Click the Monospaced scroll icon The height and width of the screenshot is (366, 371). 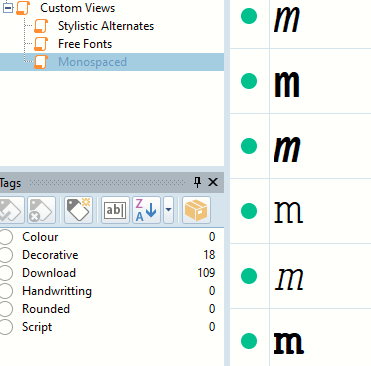pyautogui.click(x=41, y=62)
